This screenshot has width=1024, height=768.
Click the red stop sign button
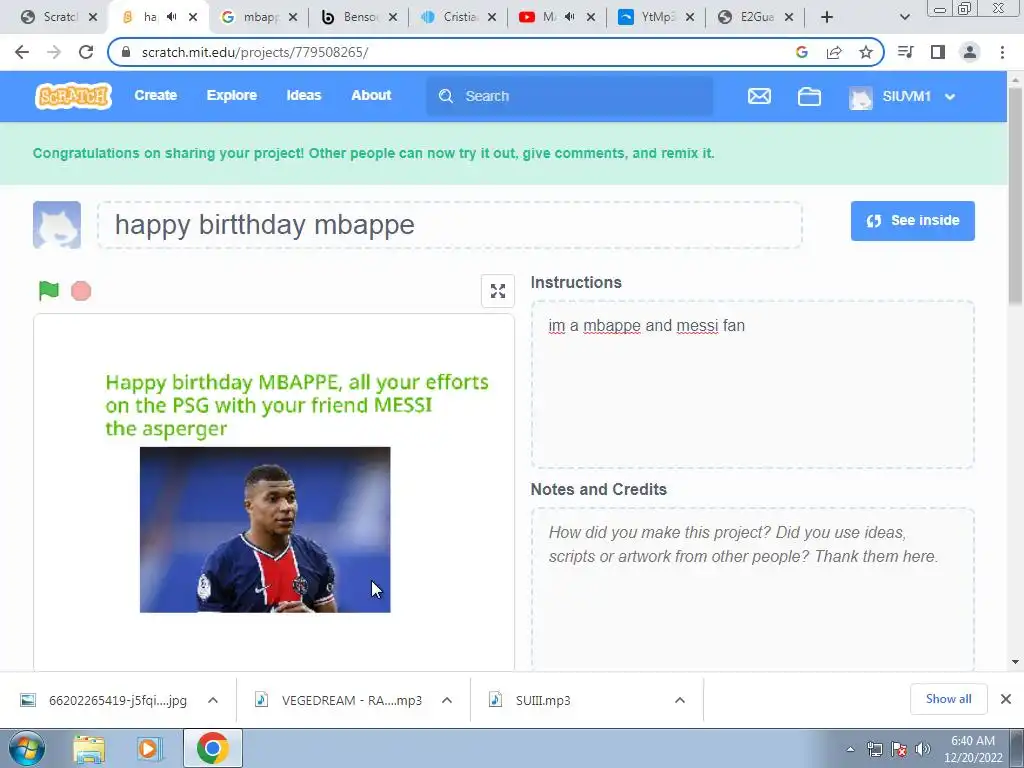(81, 291)
